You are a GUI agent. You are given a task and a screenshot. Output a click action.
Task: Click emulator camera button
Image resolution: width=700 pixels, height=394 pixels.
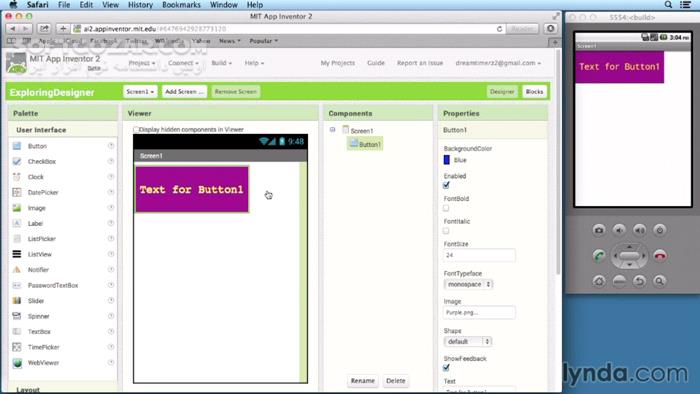click(x=599, y=230)
